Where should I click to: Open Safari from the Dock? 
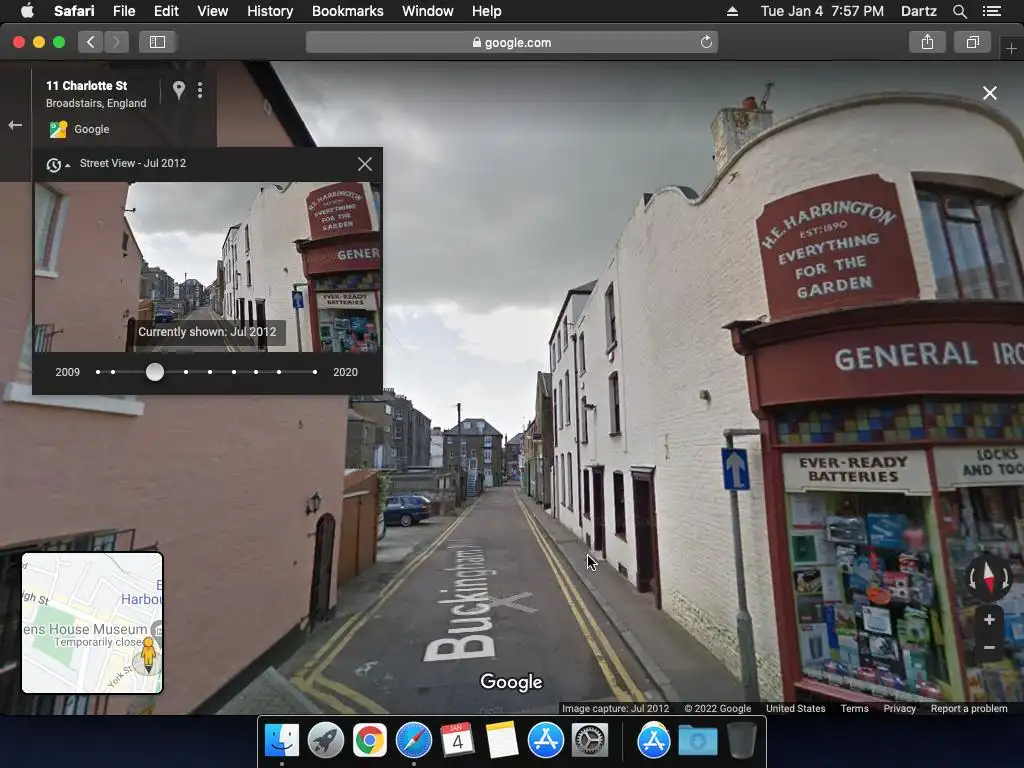point(413,741)
